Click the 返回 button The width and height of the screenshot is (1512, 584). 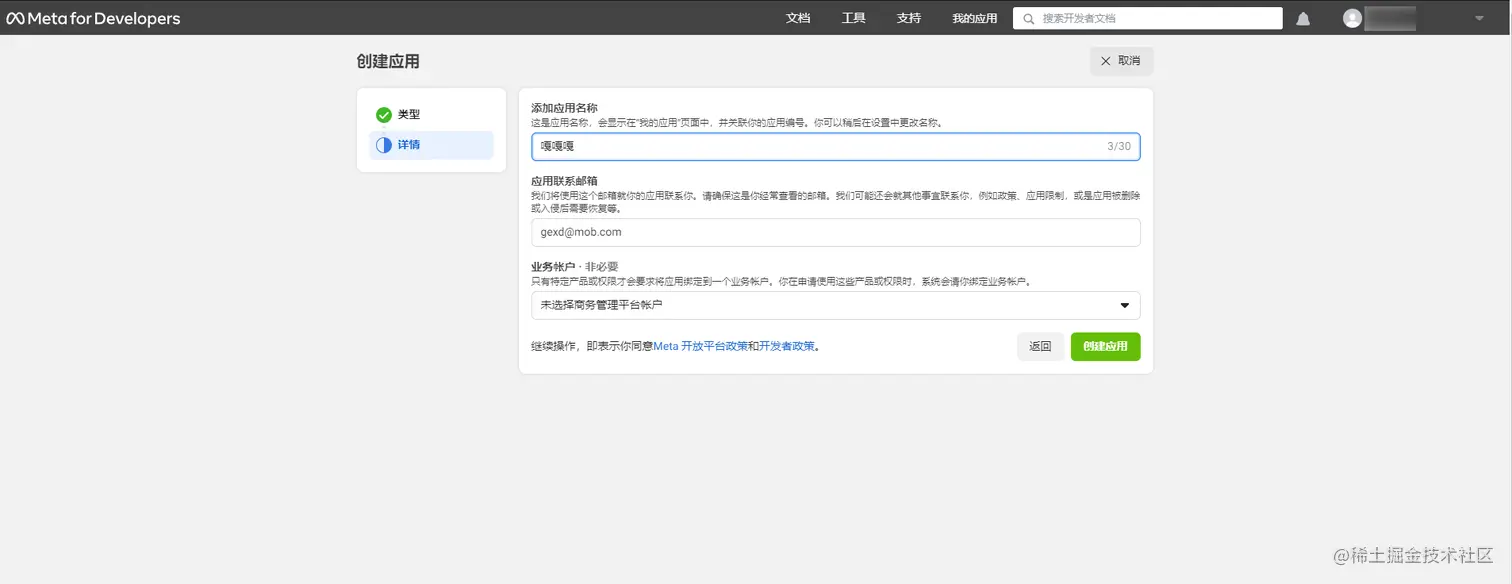point(1040,346)
